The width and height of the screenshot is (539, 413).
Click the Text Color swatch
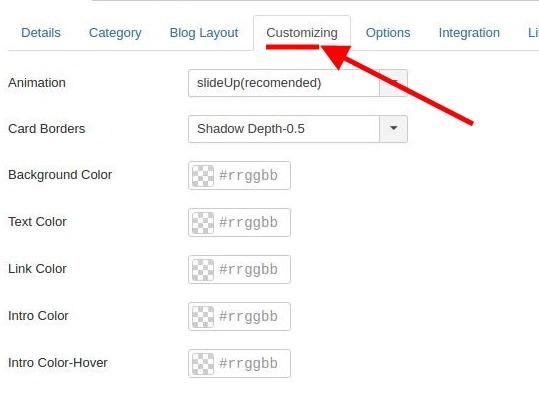[203, 222]
